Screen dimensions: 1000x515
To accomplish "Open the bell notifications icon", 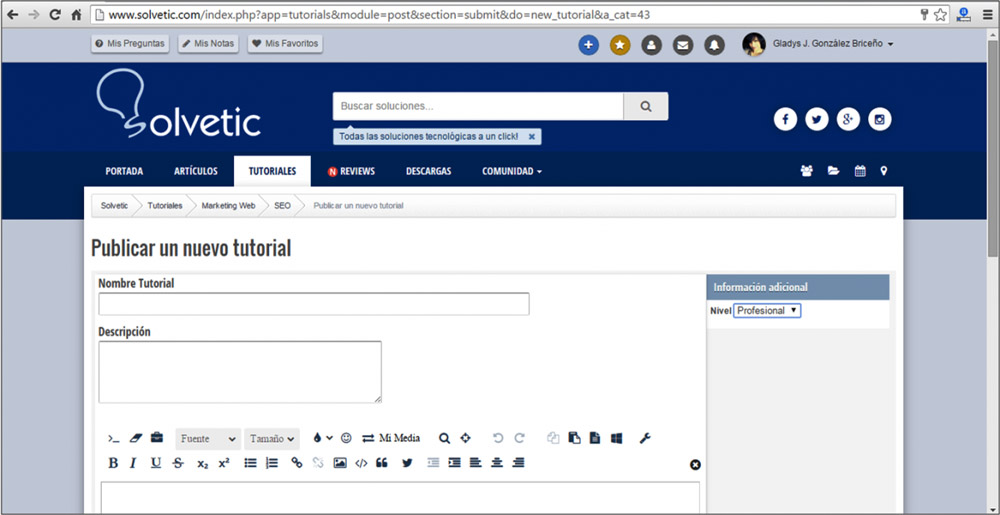I will 714,45.
